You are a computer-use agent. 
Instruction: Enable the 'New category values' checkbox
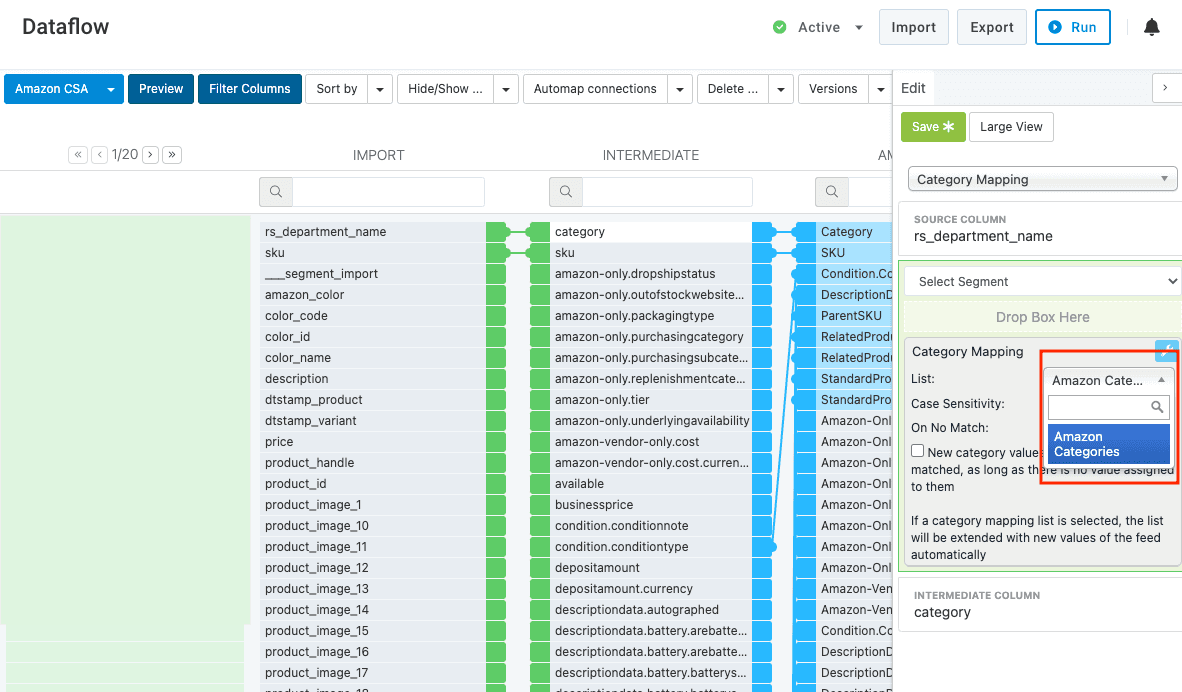(918, 452)
